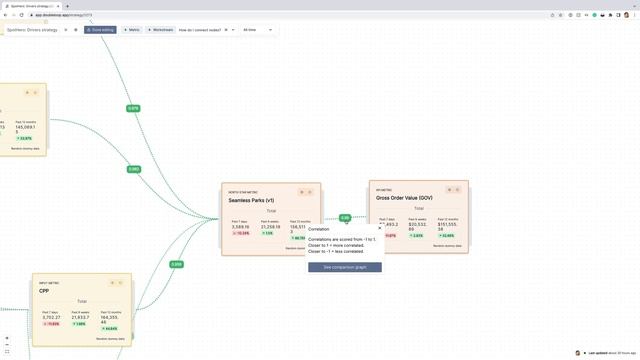Click browser back button
This screenshot has width=640, height=360.
[5, 15]
